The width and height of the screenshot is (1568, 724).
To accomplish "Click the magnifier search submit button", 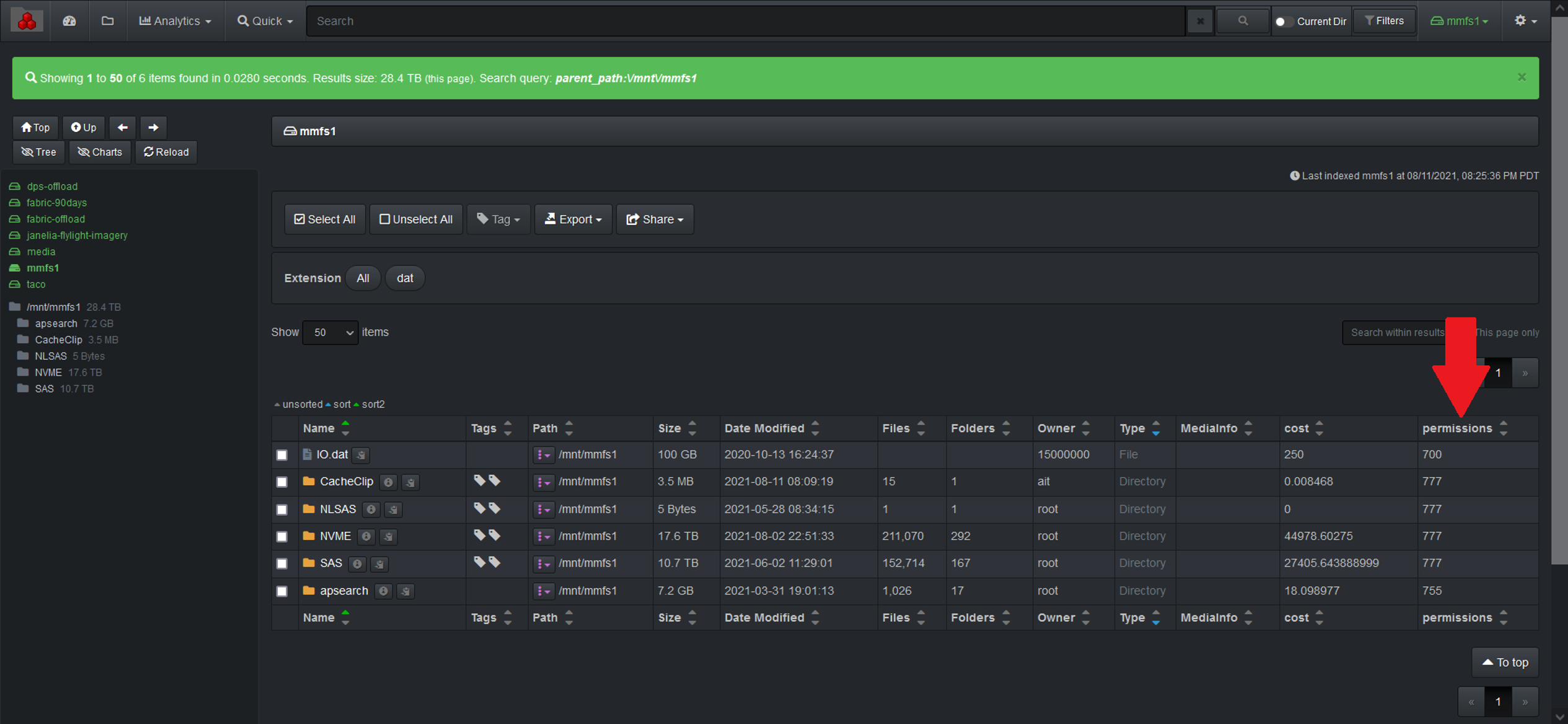I will 1242,20.
